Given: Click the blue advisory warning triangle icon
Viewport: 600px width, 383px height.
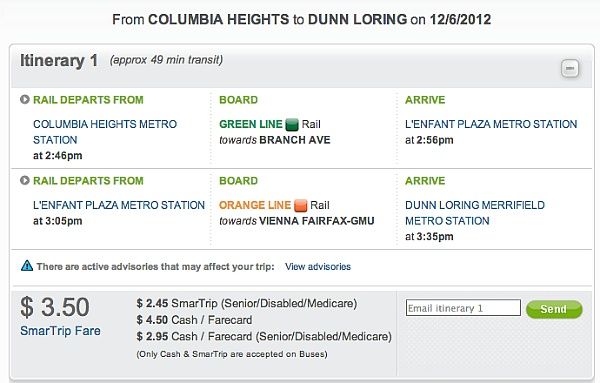Looking at the screenshot, I should click(x=27, y=266).
